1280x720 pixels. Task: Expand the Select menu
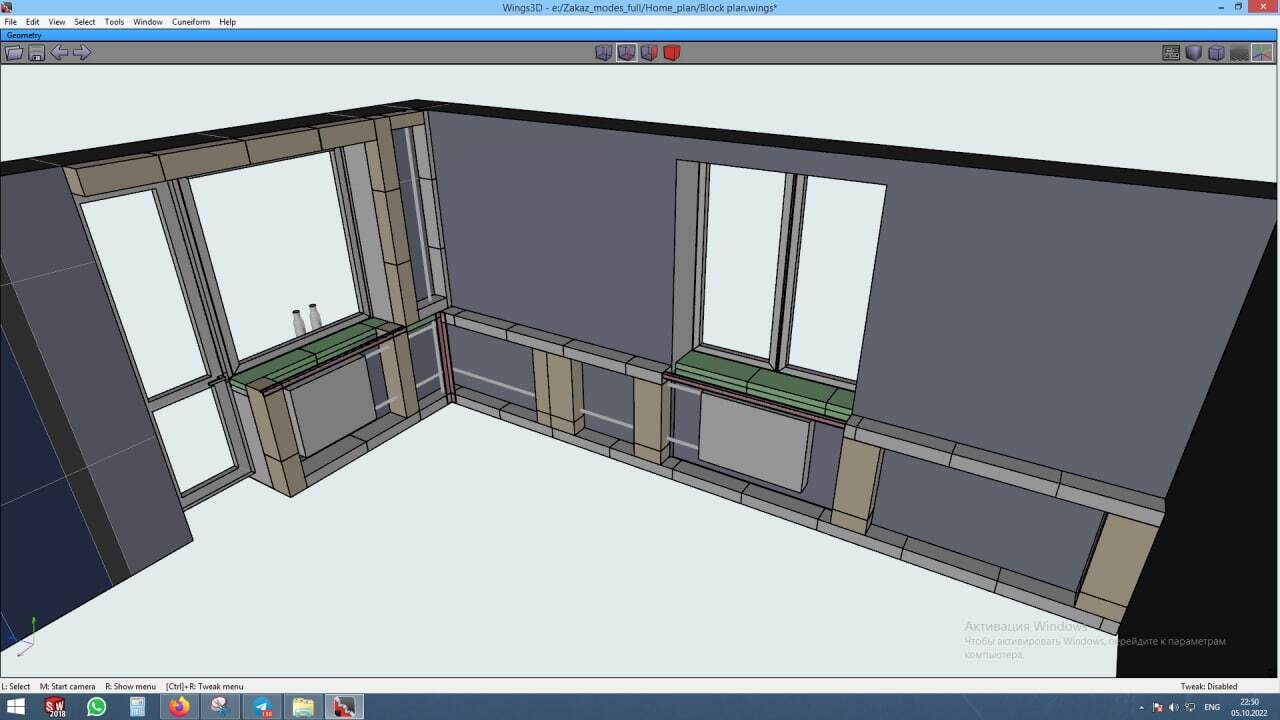85,22
